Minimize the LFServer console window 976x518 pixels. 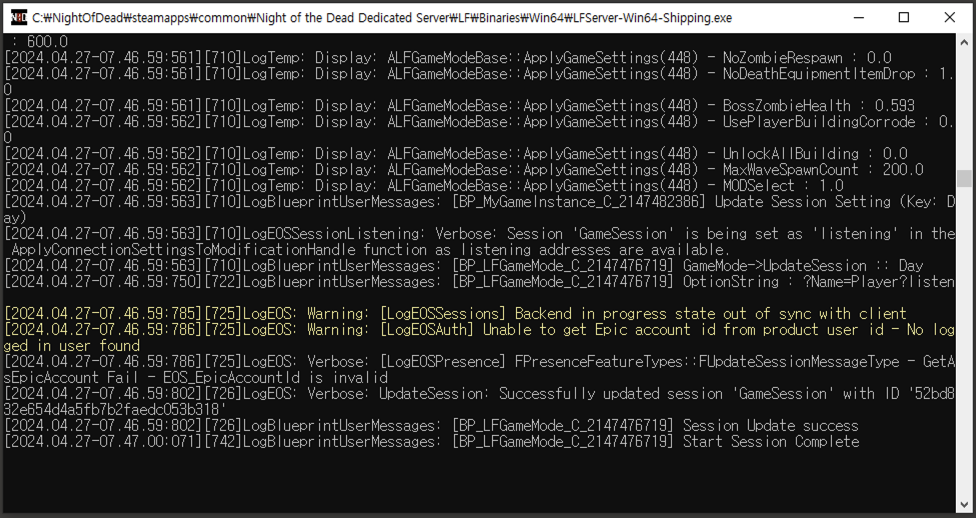click(x=859, y=17)
